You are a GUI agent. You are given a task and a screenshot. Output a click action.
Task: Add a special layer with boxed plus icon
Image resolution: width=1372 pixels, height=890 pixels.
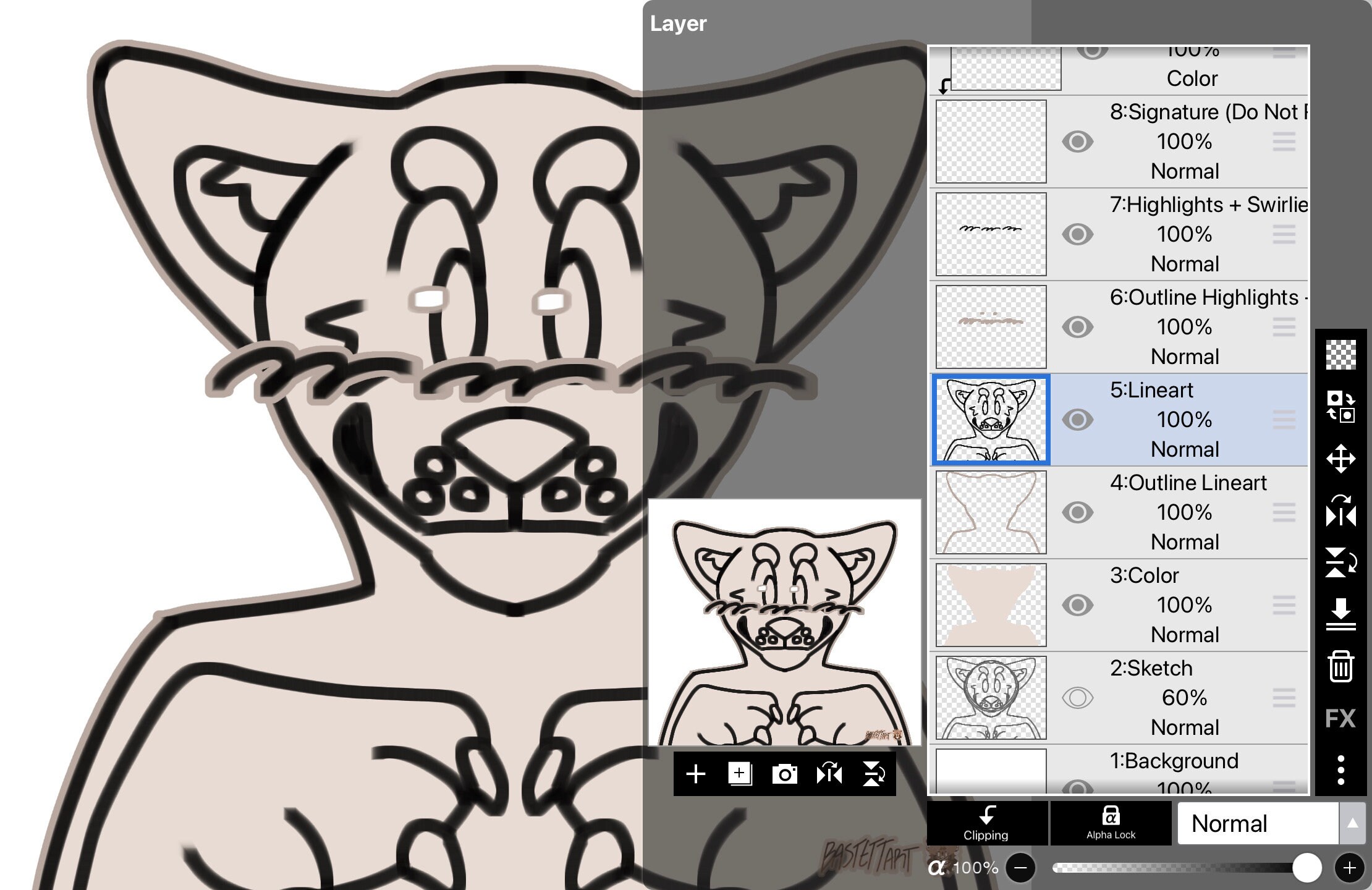(x=740, y=774)
